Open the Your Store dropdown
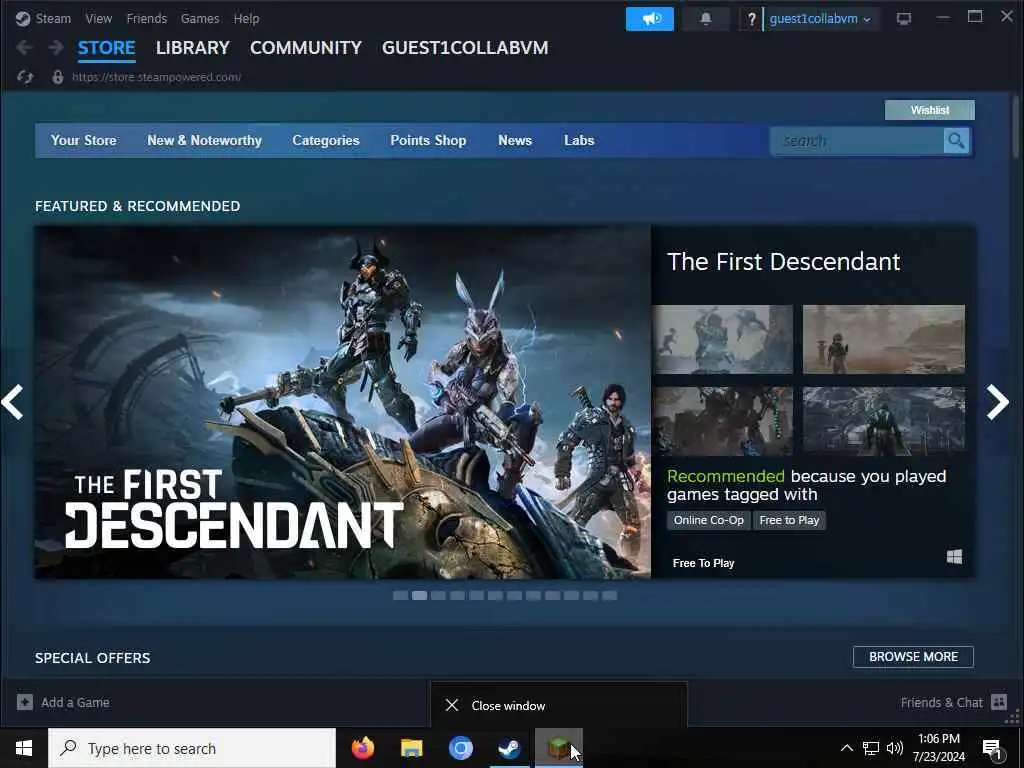Viewport: 1024px width, 768px height. point(84,140)
